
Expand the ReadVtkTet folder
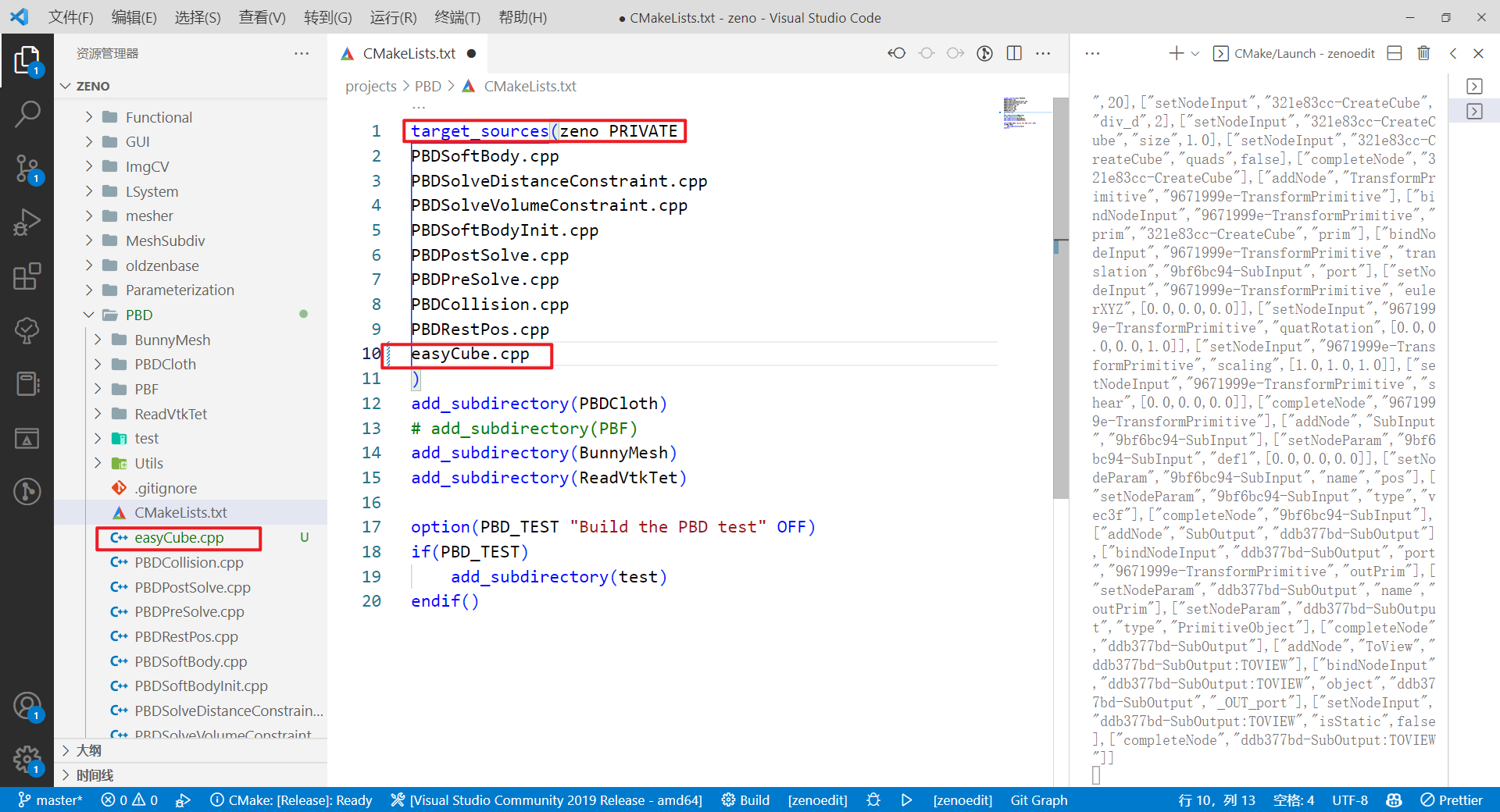(192, 414)
